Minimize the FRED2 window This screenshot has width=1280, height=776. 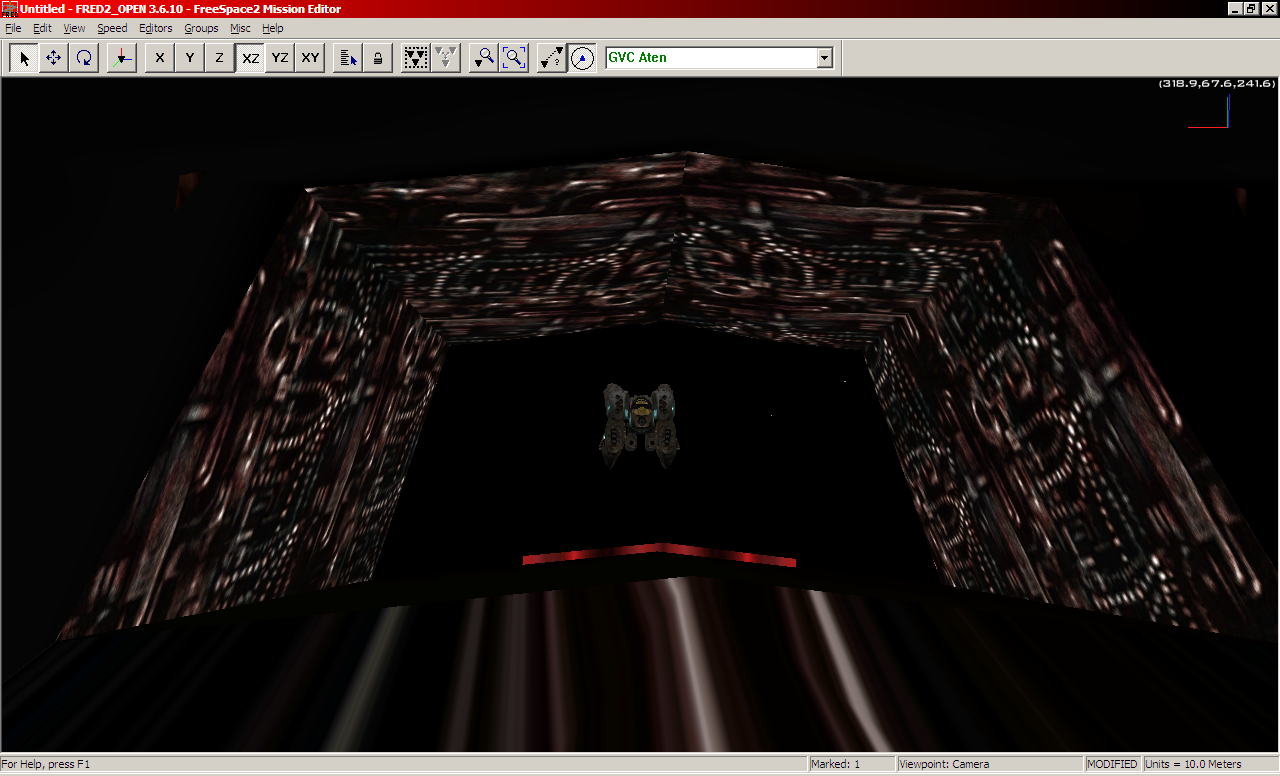pyautogui.click(x=1235, y=9)
